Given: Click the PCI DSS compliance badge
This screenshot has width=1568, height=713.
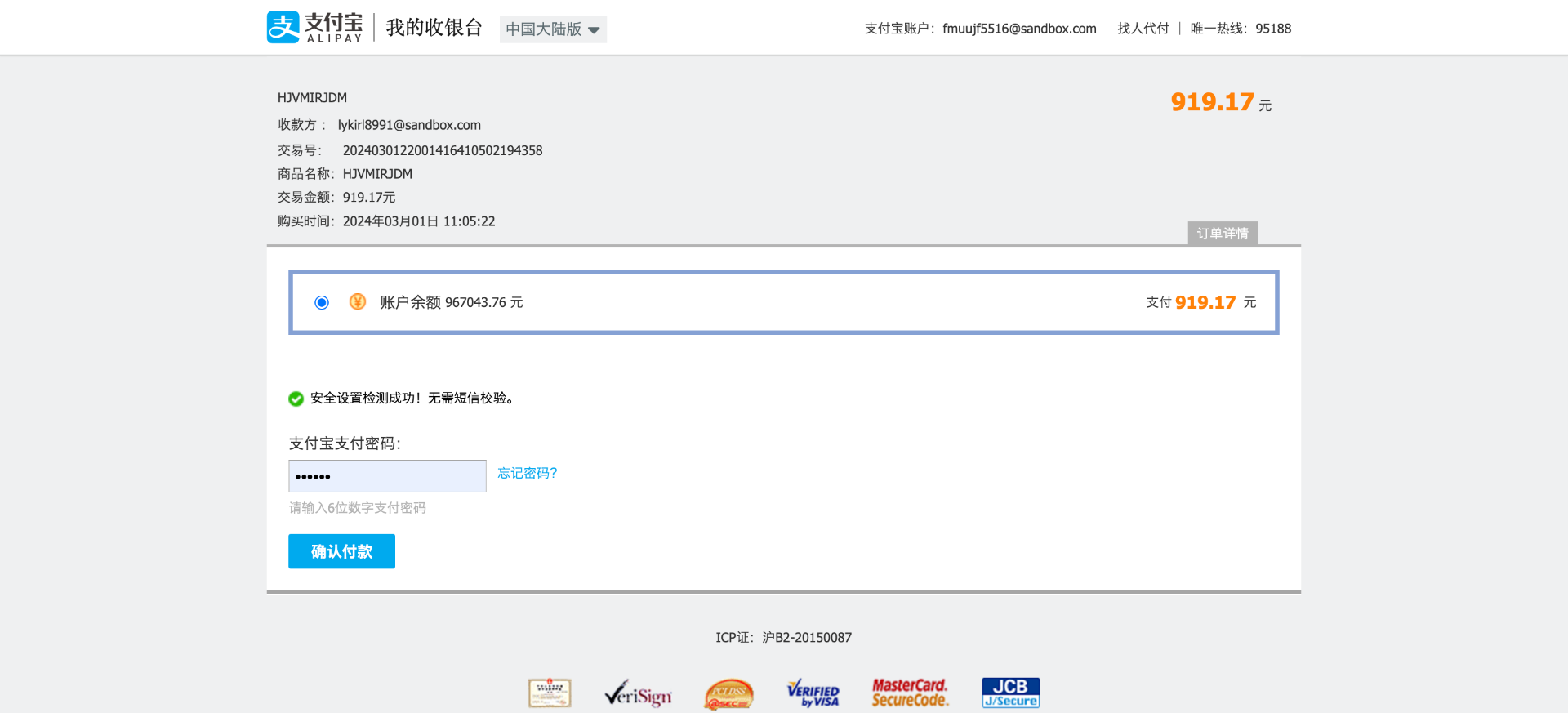Looking at the screenshot, I should pos(728,694).
